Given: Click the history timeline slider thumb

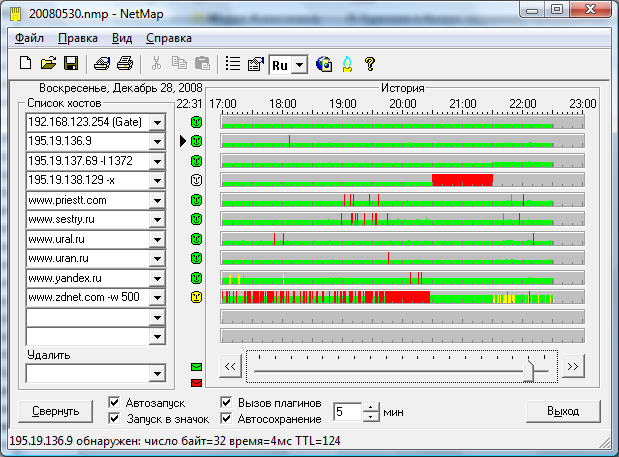Looking at the screenshot, I should point(528,370).
